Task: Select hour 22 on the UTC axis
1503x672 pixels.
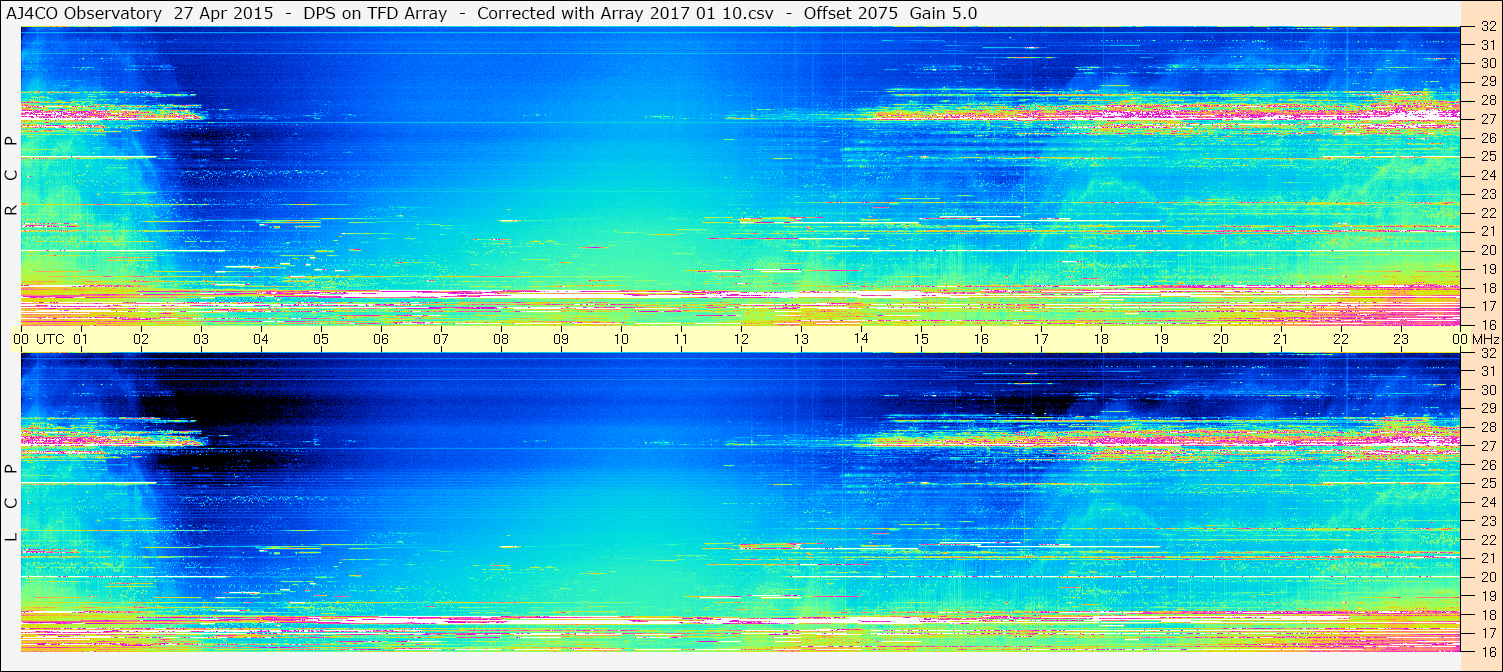Action: pyautogui.click(x=1341, y=339)
